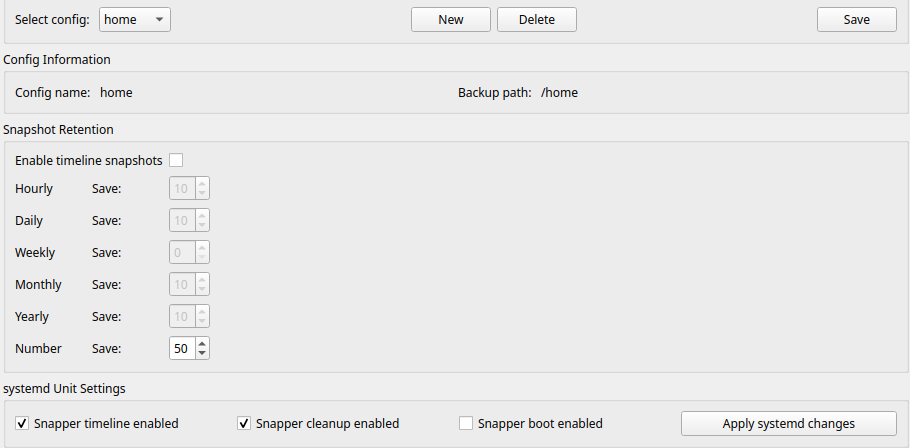Decrease the Number snapshots save value
Screen dimensions: 910x448
pyautogui.click(x=202, y=354)
